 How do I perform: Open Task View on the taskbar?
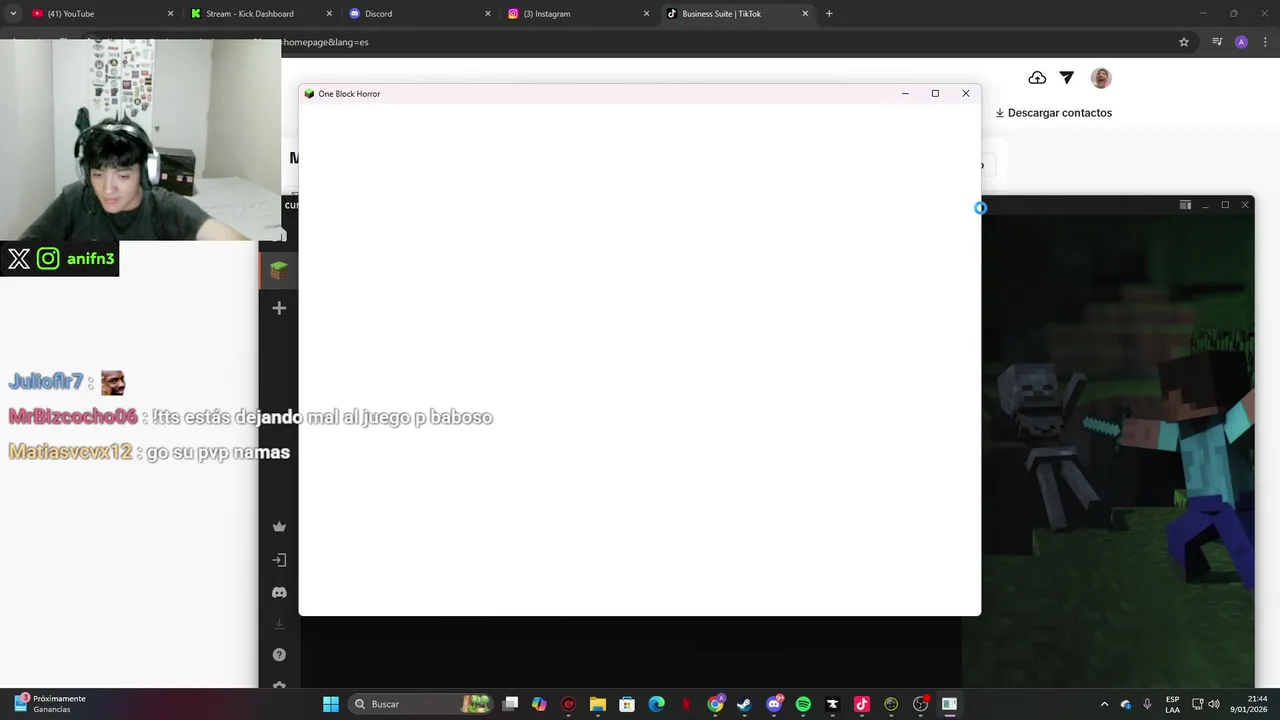510,704
